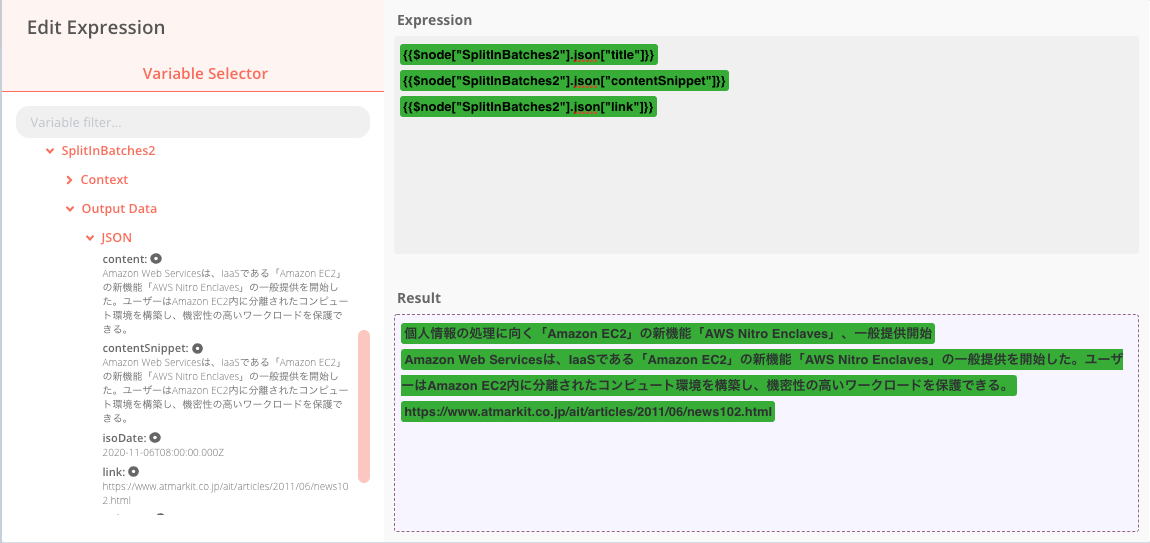Image resolution: width=1150 pixels, height=543 pixels.
Task: Click the isoDate value 2020-11-06T08:00:00.000Z
Action: [x=163, y=453]
